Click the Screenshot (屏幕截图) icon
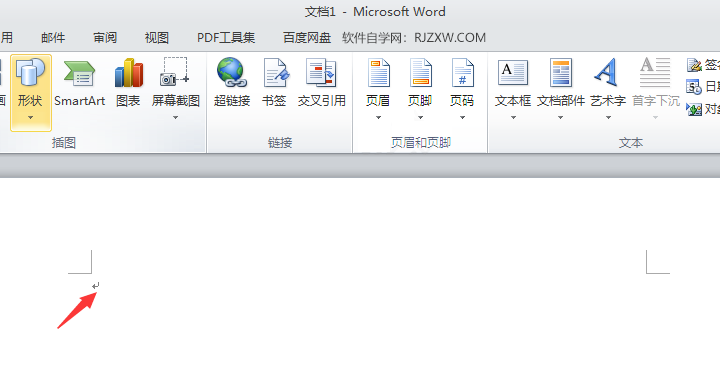The image size is (720, 383). [175, 72]
